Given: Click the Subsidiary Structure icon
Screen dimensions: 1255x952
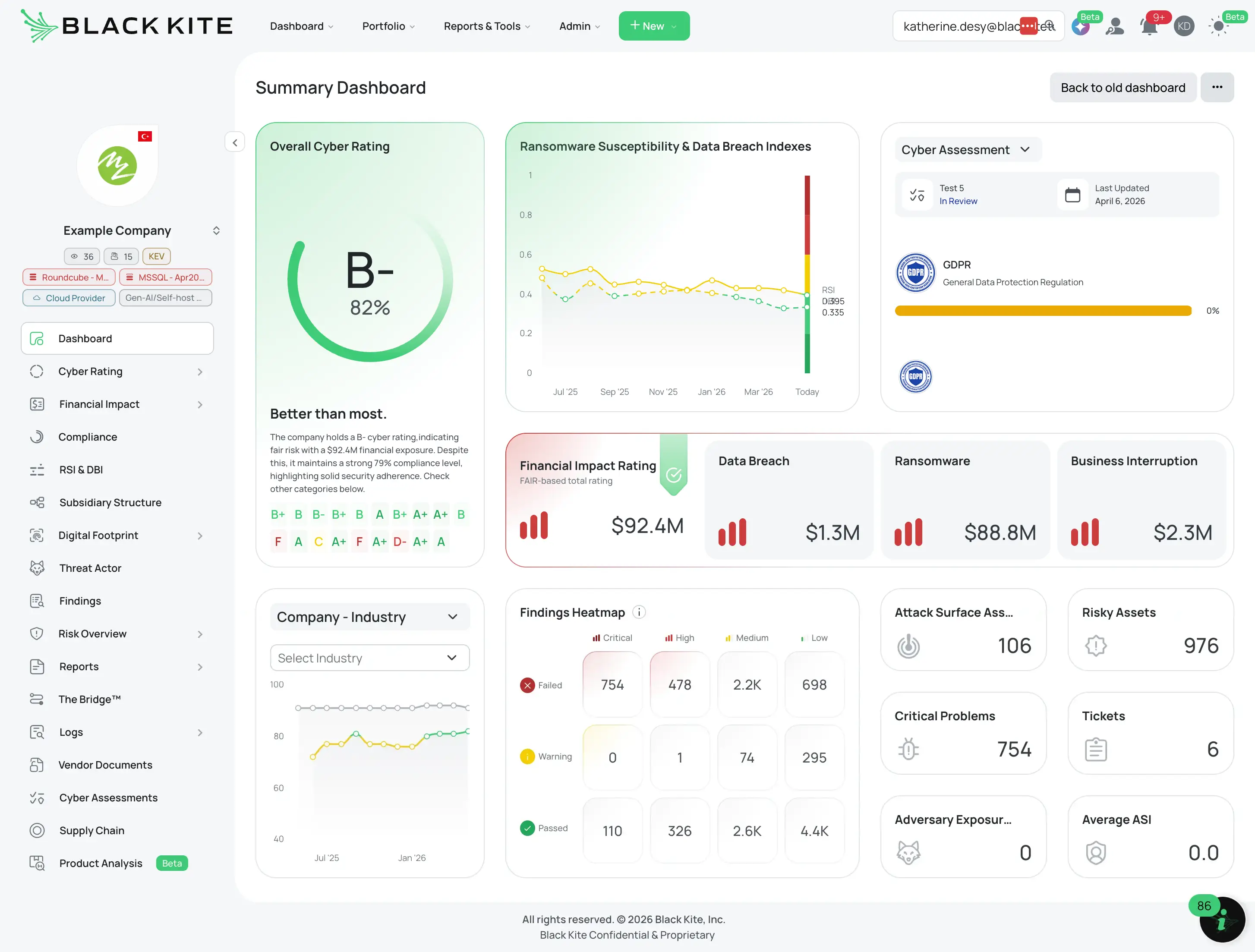Looking at the screenshot, I should pos(37,503).
